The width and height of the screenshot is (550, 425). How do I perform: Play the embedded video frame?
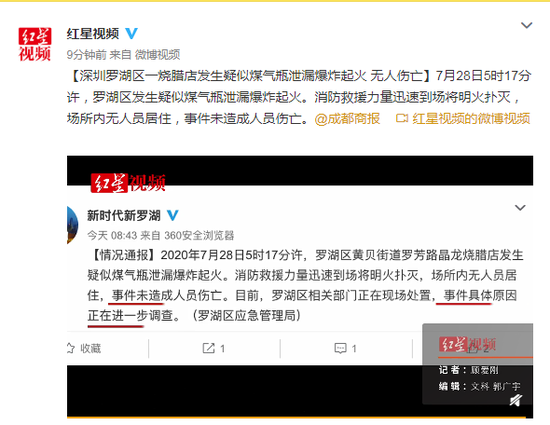[x=300, y=287]
